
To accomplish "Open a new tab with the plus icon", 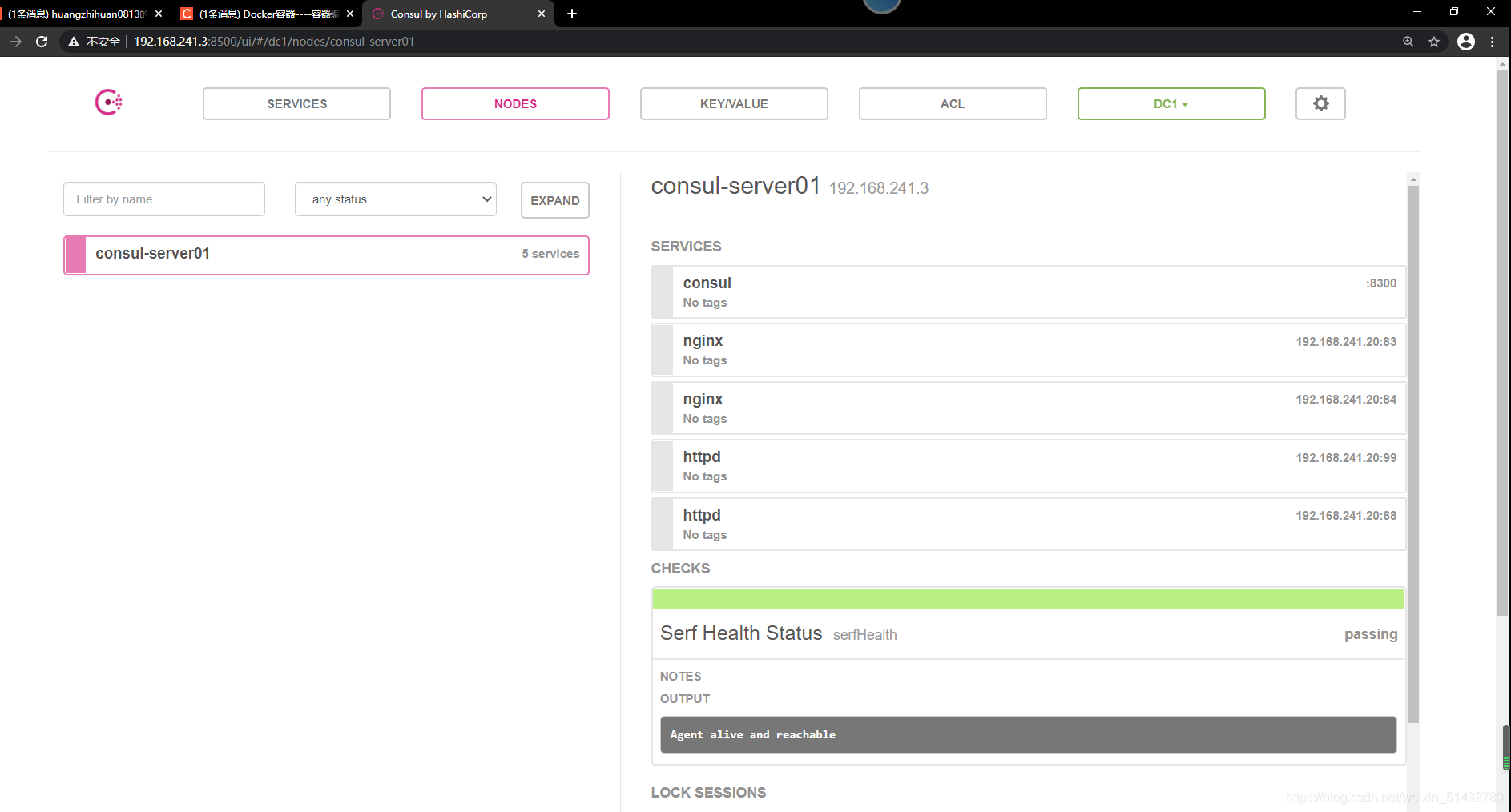I will [572, 14].
